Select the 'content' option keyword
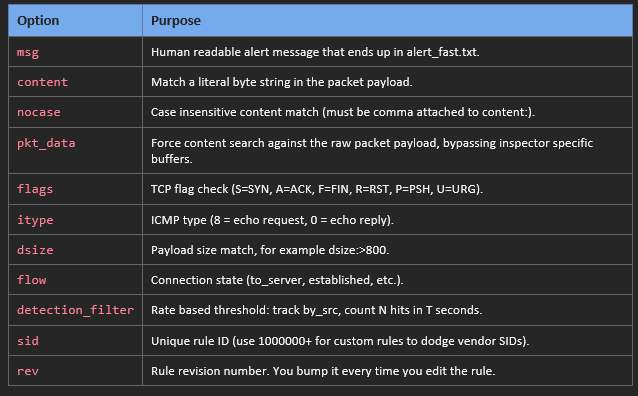This screenshot has width=638, height=396. pyautogui.click(x=42, y=82)
